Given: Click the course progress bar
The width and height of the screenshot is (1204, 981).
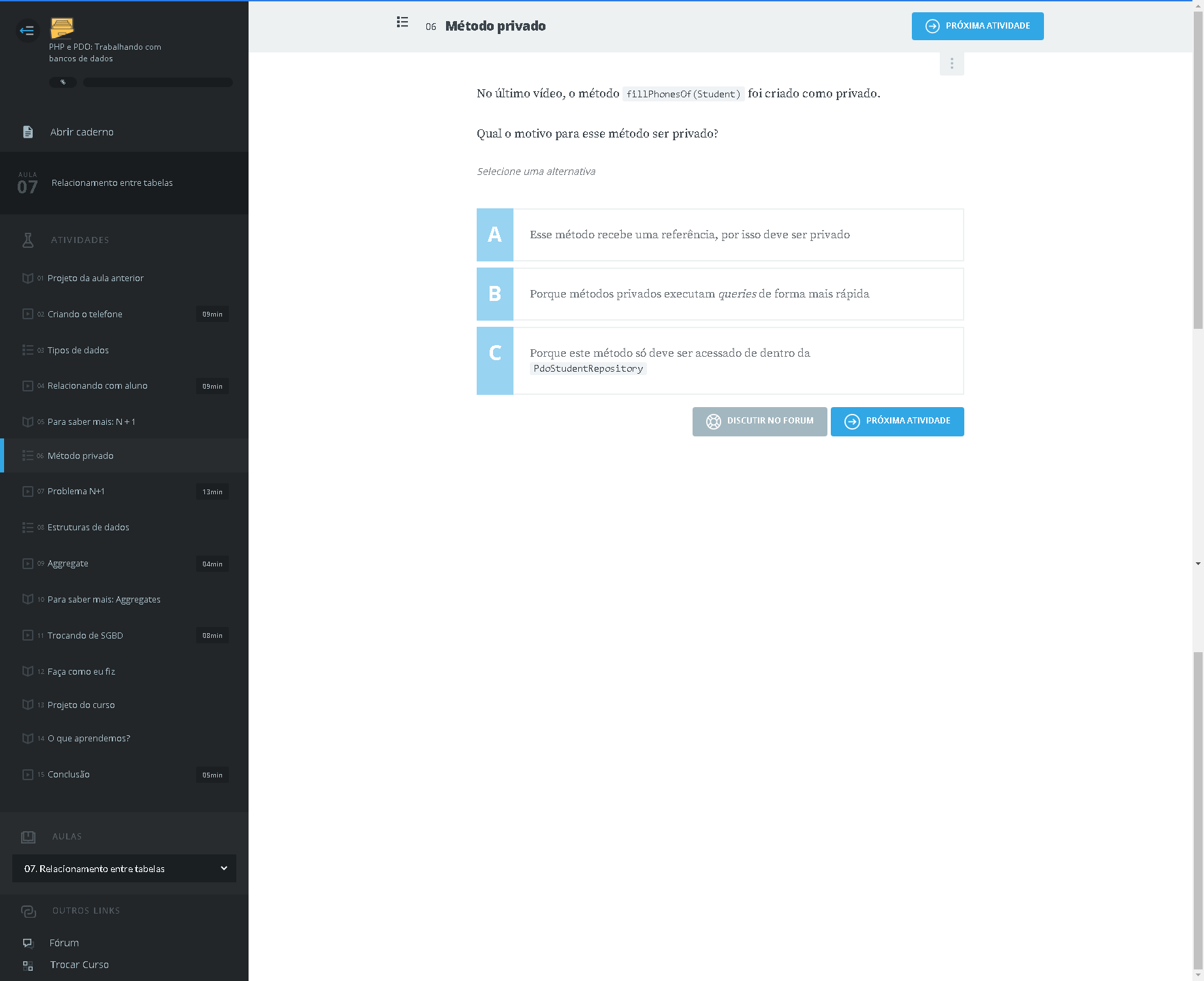Looking at the screenshot, I should click(157, 82).
